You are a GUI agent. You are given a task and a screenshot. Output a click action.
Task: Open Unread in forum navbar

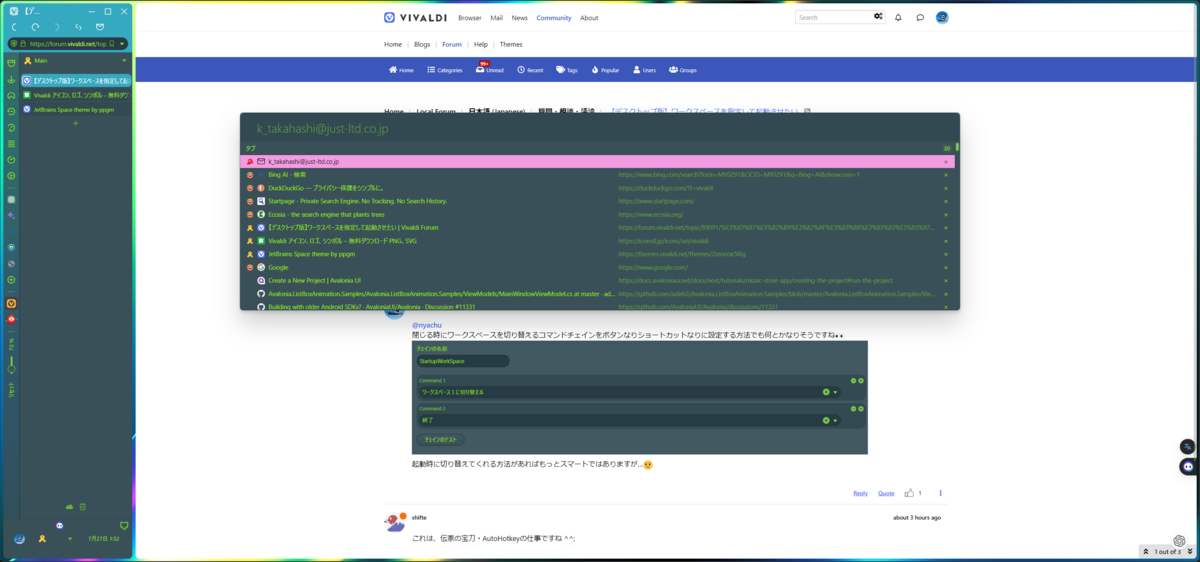coord(490,69)
